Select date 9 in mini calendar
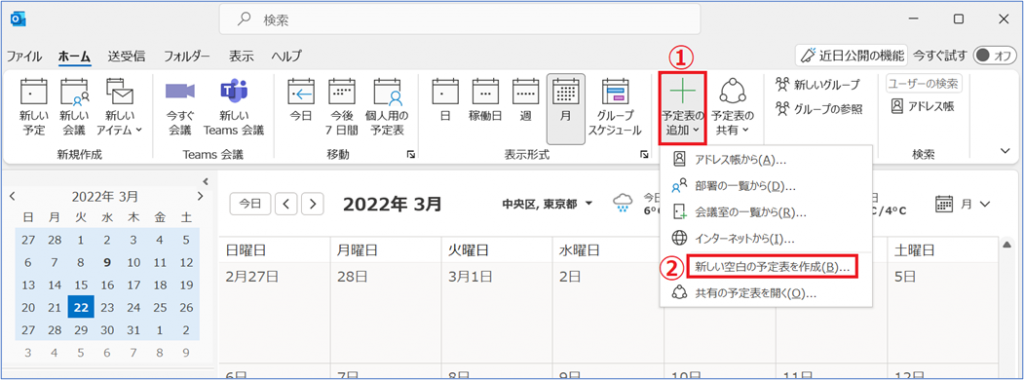This screenshot has width=1024, height=380. point(106,262)
